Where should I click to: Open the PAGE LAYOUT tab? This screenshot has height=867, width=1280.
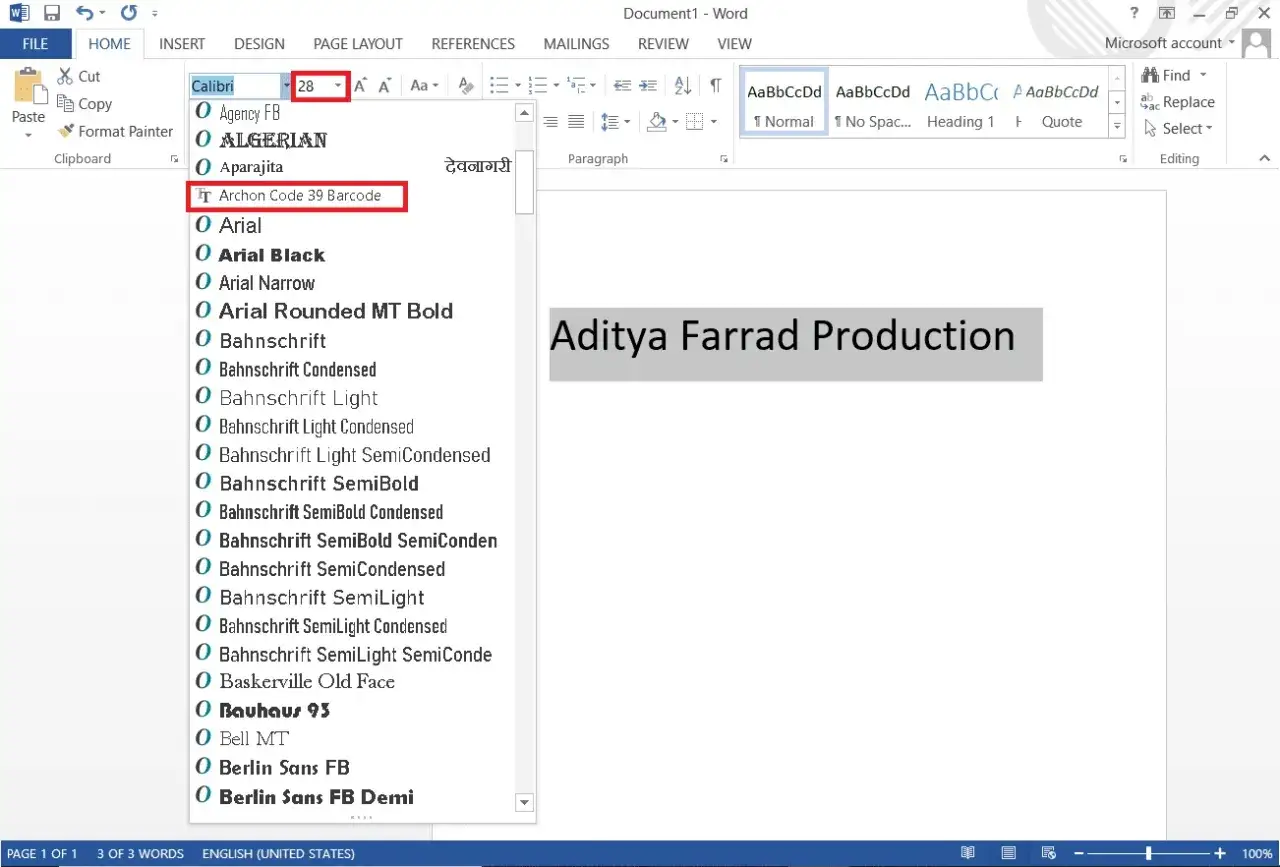[x=357, y=44]
